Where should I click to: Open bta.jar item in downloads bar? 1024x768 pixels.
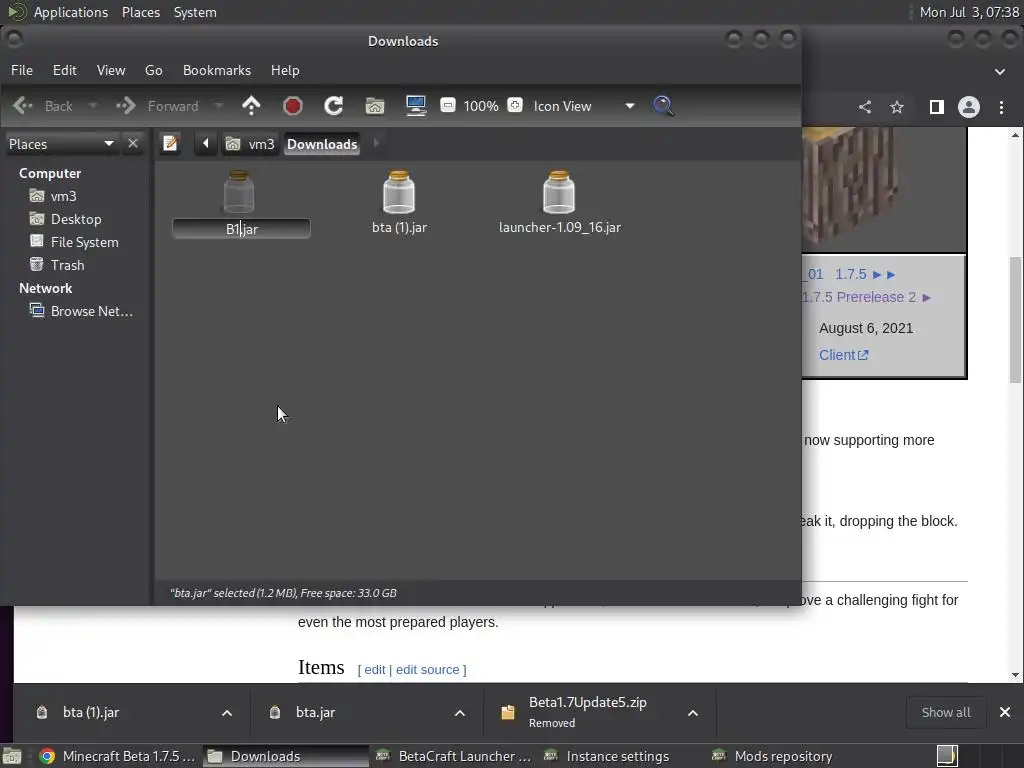(315, 712)
